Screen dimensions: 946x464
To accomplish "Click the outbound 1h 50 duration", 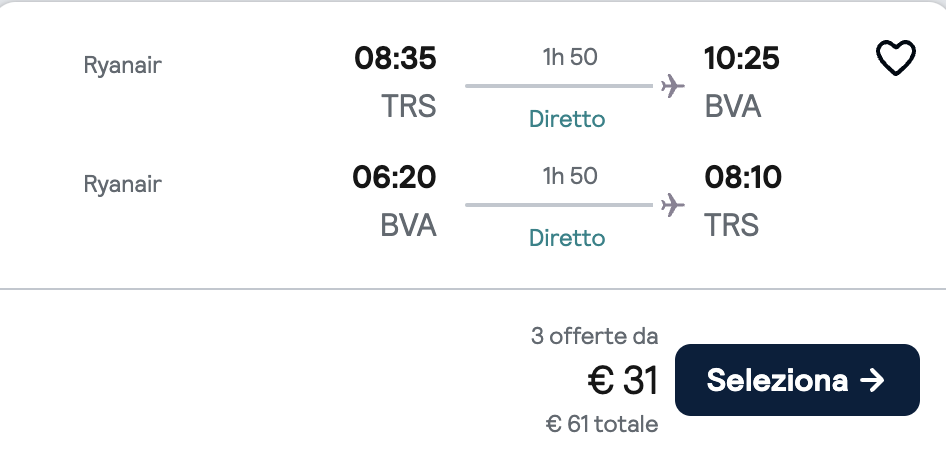I will tap(570, 57).
